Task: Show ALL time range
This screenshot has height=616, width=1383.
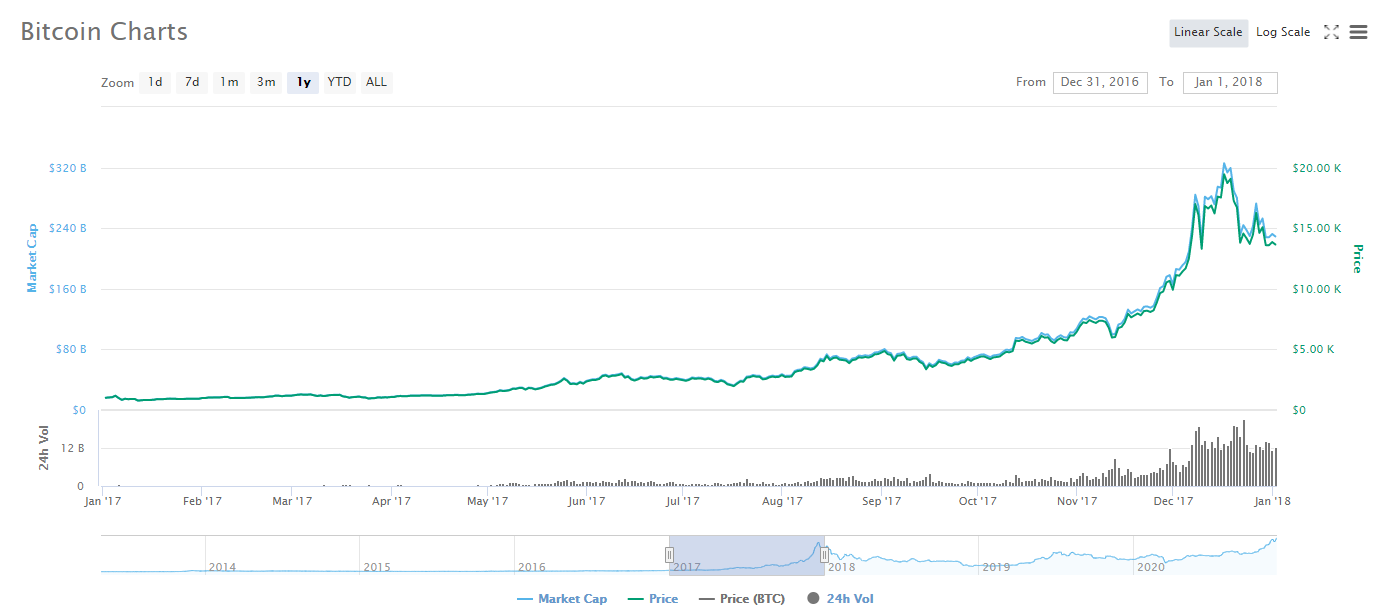Action: [376, 82]
